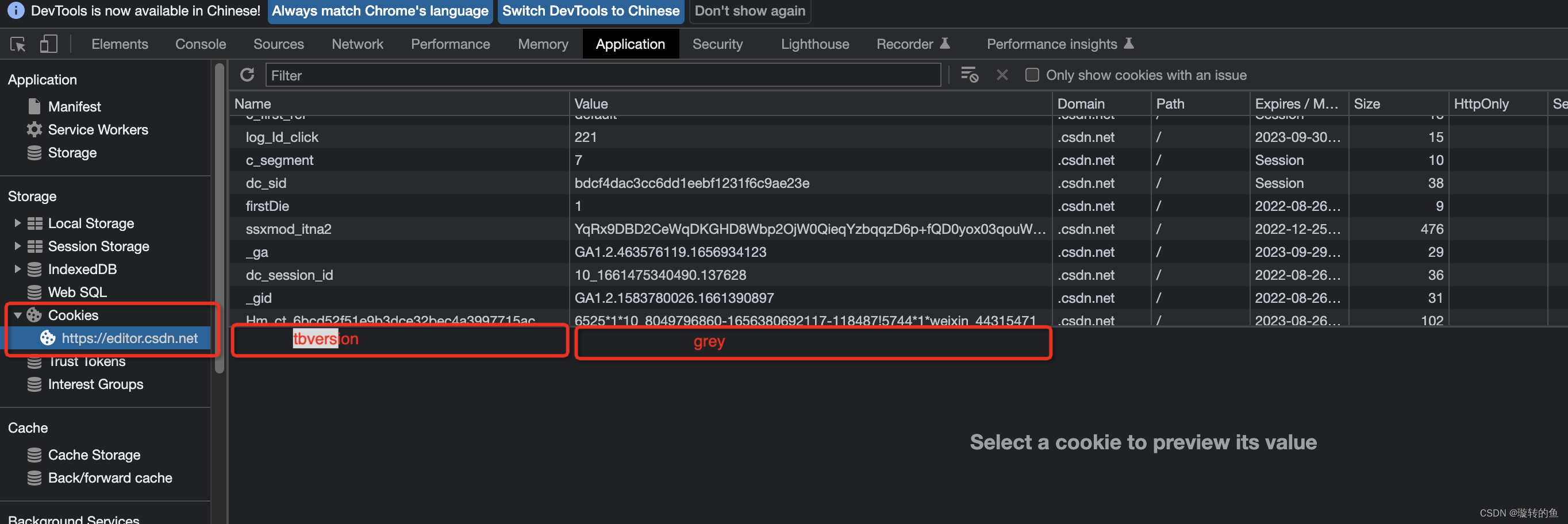Switch to the Network tab

358,44
